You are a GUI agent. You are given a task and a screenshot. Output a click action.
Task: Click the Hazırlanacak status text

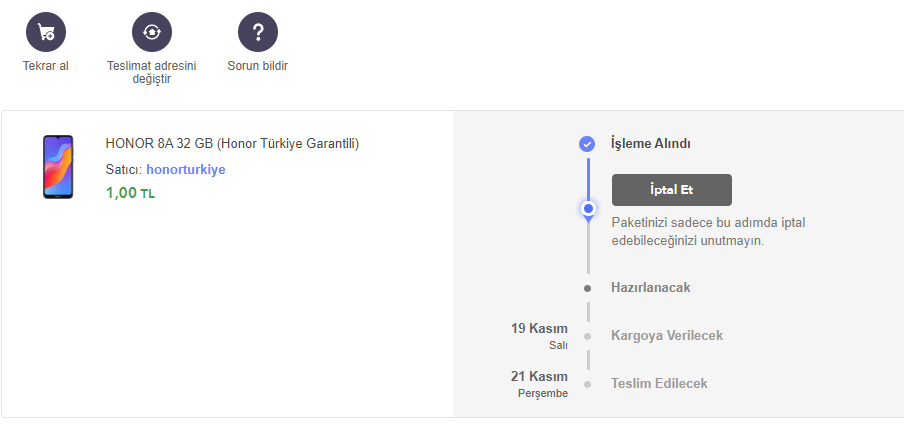[650, 288]
